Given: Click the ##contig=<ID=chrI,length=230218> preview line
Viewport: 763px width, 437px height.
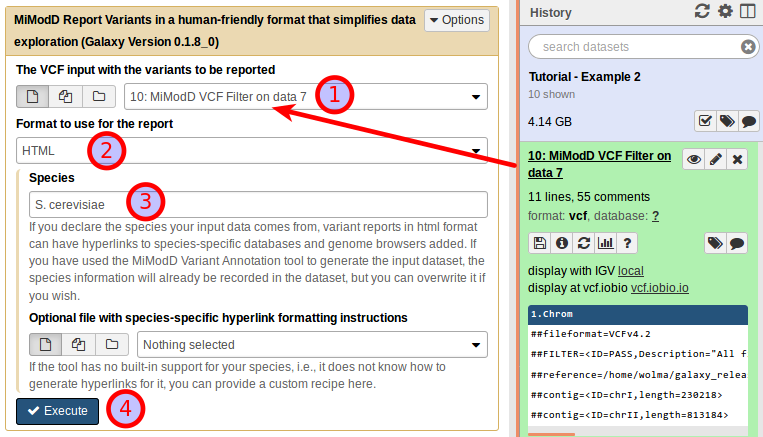Looking at the screenshot, I should coord(626,395).
